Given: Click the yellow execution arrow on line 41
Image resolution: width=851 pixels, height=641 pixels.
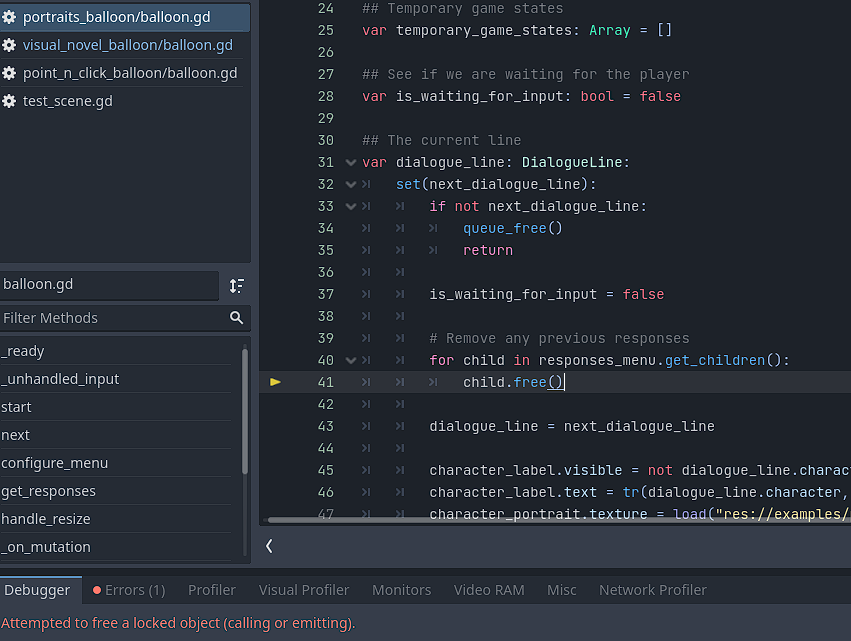Looking at the screenshot, I should [275, 381].
